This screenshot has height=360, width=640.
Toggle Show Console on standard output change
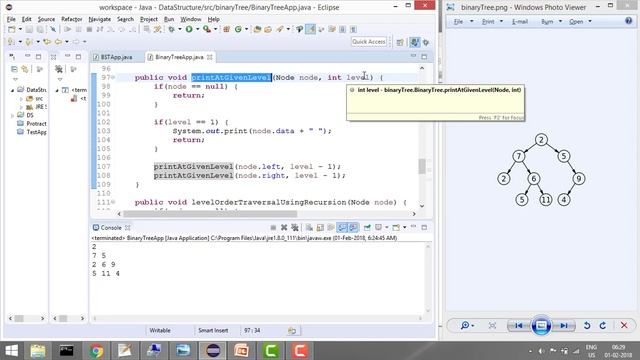342,227
